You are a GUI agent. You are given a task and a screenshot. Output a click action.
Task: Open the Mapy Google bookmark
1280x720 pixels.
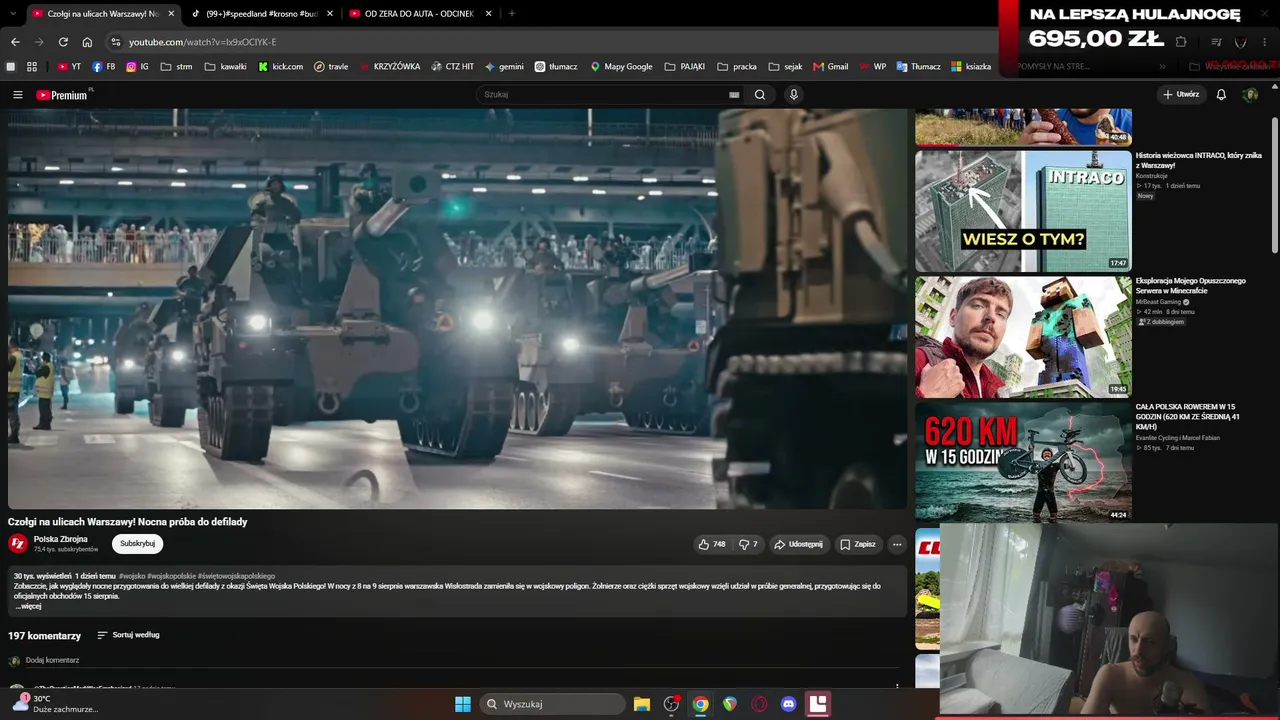point(621,67)
